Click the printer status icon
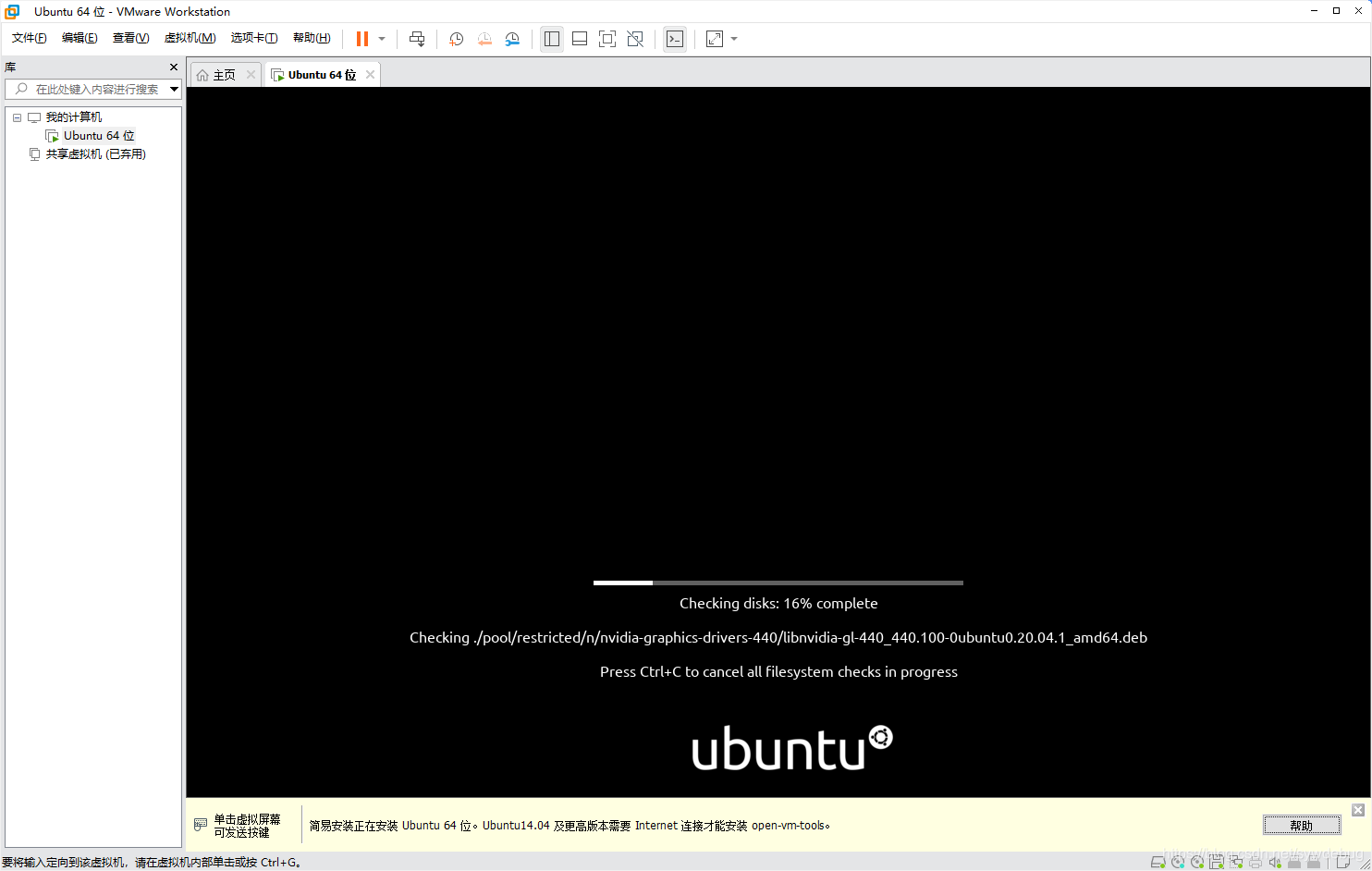This screenshot has height=871, width=1372. [x=1256, y=863]
